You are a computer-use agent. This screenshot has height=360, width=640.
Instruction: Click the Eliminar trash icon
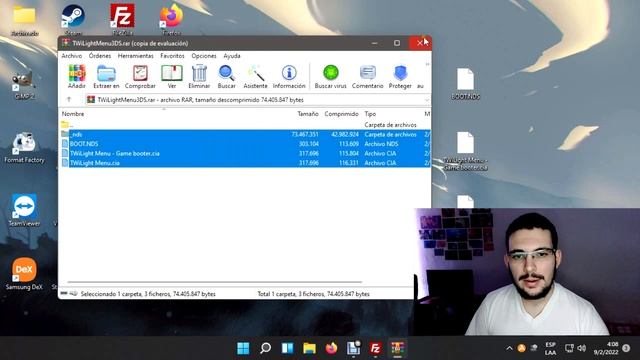click(x=199, y=77)
